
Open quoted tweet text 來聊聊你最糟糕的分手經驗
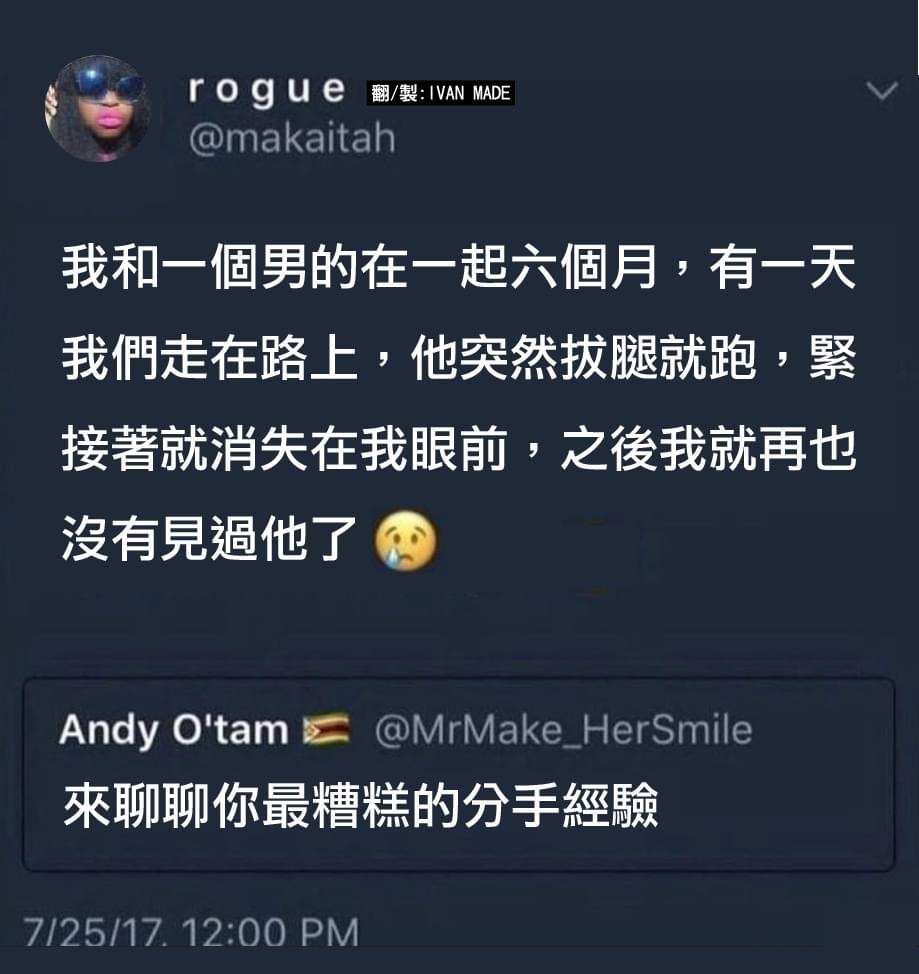[360, 806]
